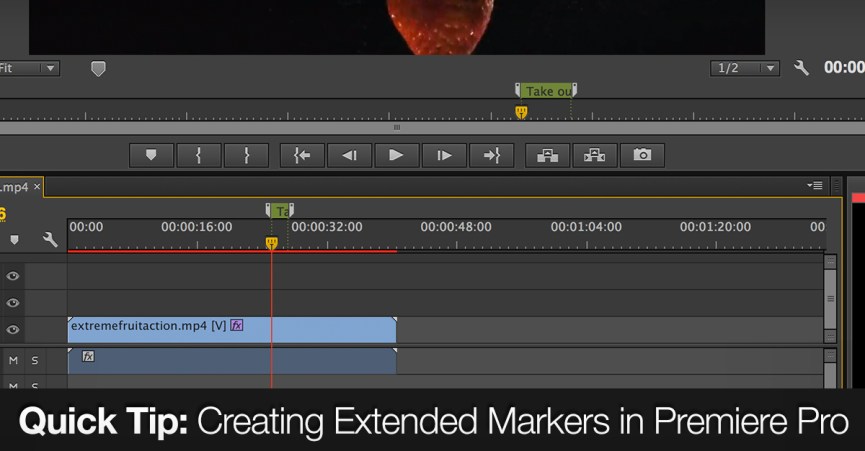The image size is (865, 451).
Task: Open monitor settings wrench icon
Action: click(x=802, y=68)
